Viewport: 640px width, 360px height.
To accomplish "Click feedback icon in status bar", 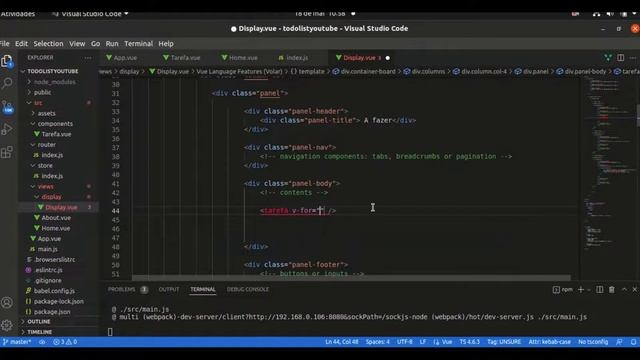I will [619, 342].
